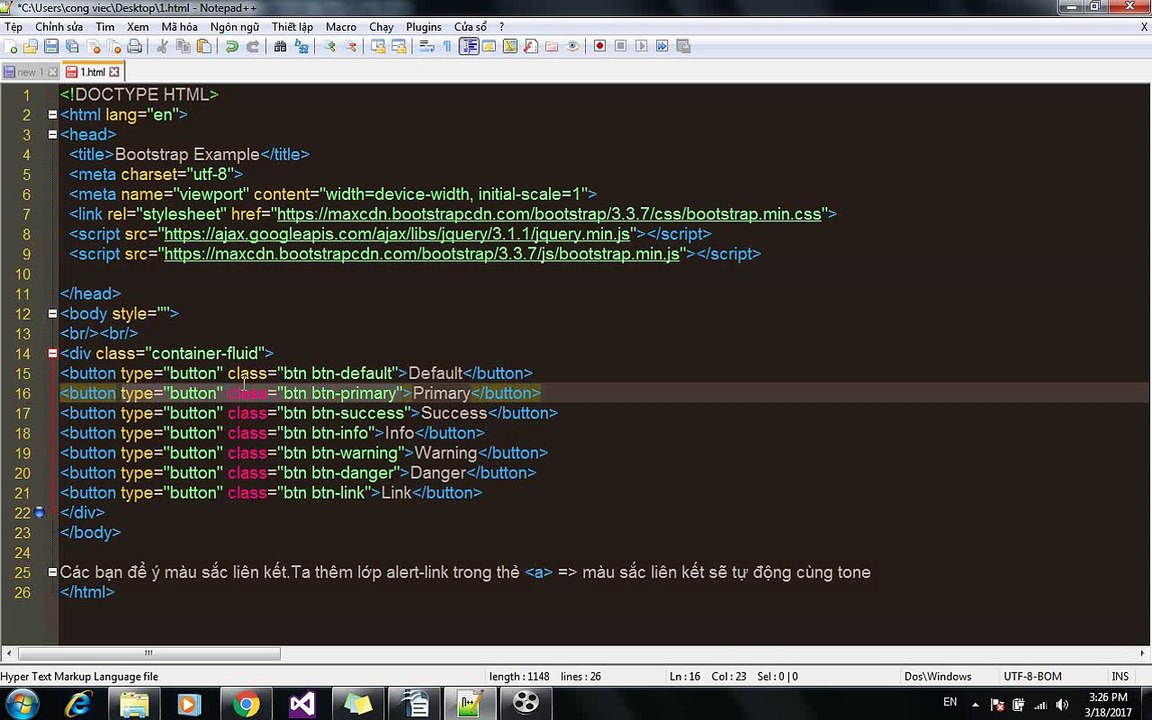Click the Playback macro icon
The width and height of the screenshot is (1152, 720).
coord(641,46)
